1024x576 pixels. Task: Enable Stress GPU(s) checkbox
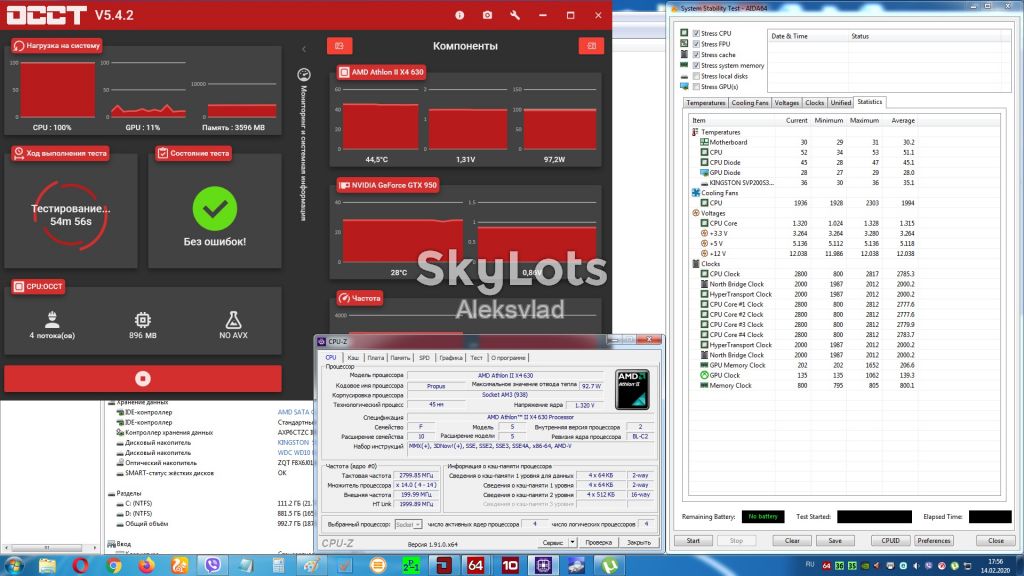pyautogui.click(x=696, y=86)
